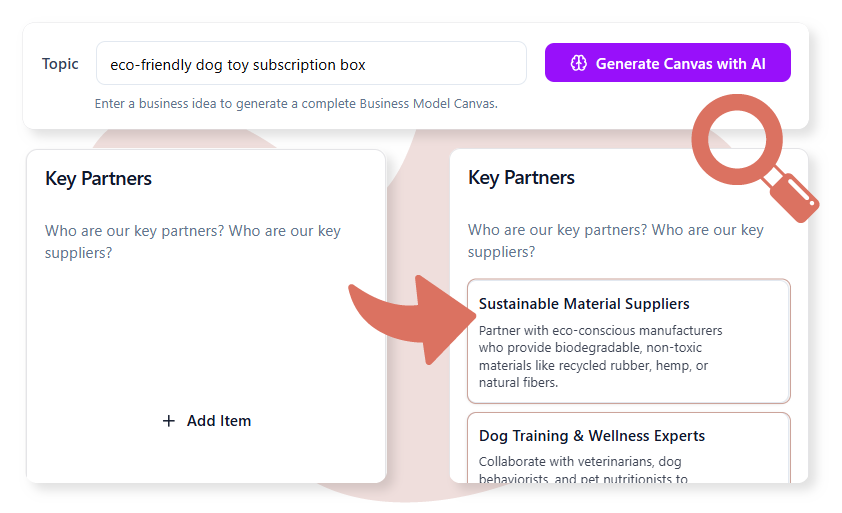Screen dimensions: 842x513
Task: Focus the Topic text input field
Action: pyautogui.click(x=311, y=64)
